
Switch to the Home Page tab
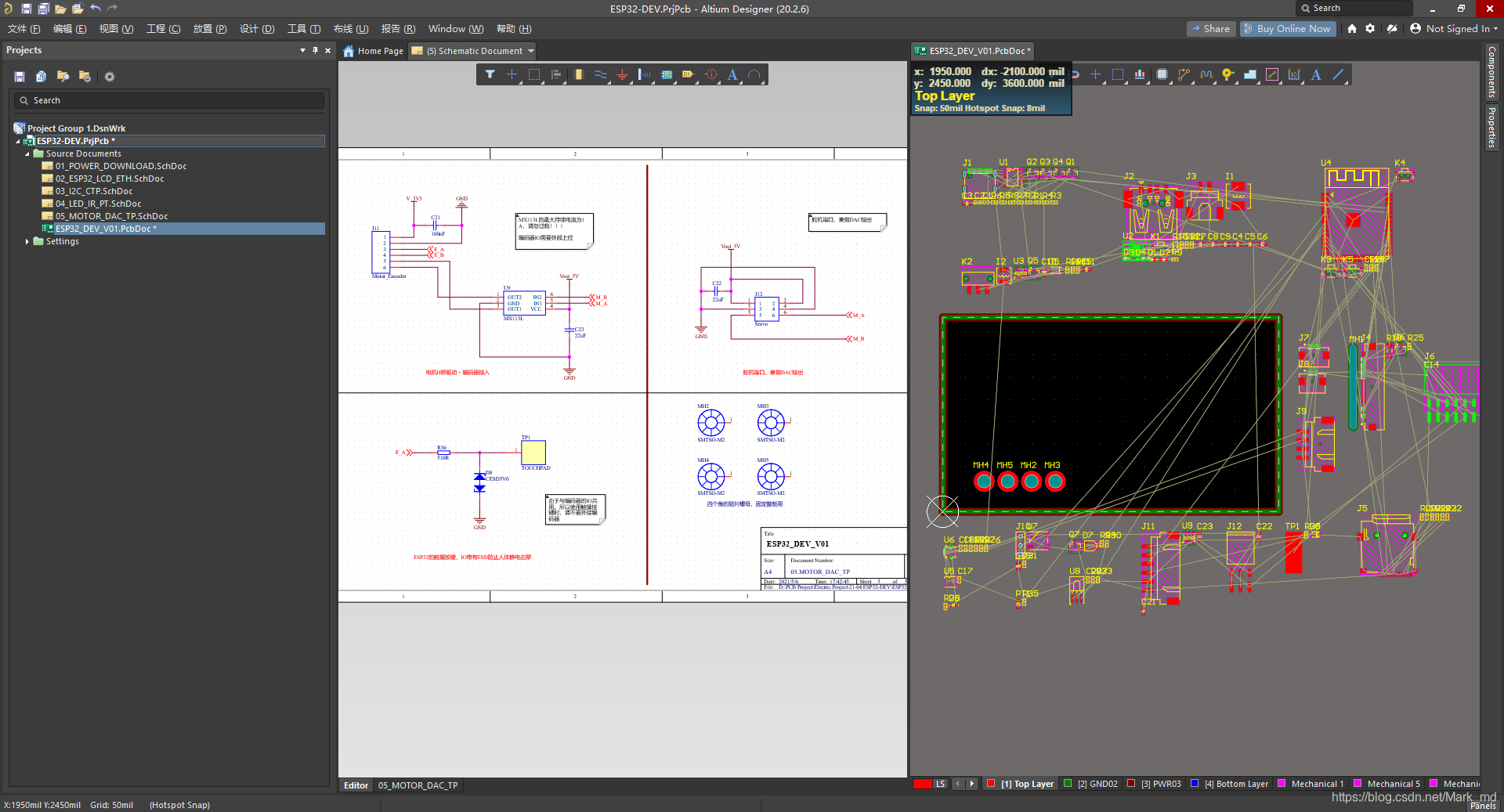tap(374, 51)
